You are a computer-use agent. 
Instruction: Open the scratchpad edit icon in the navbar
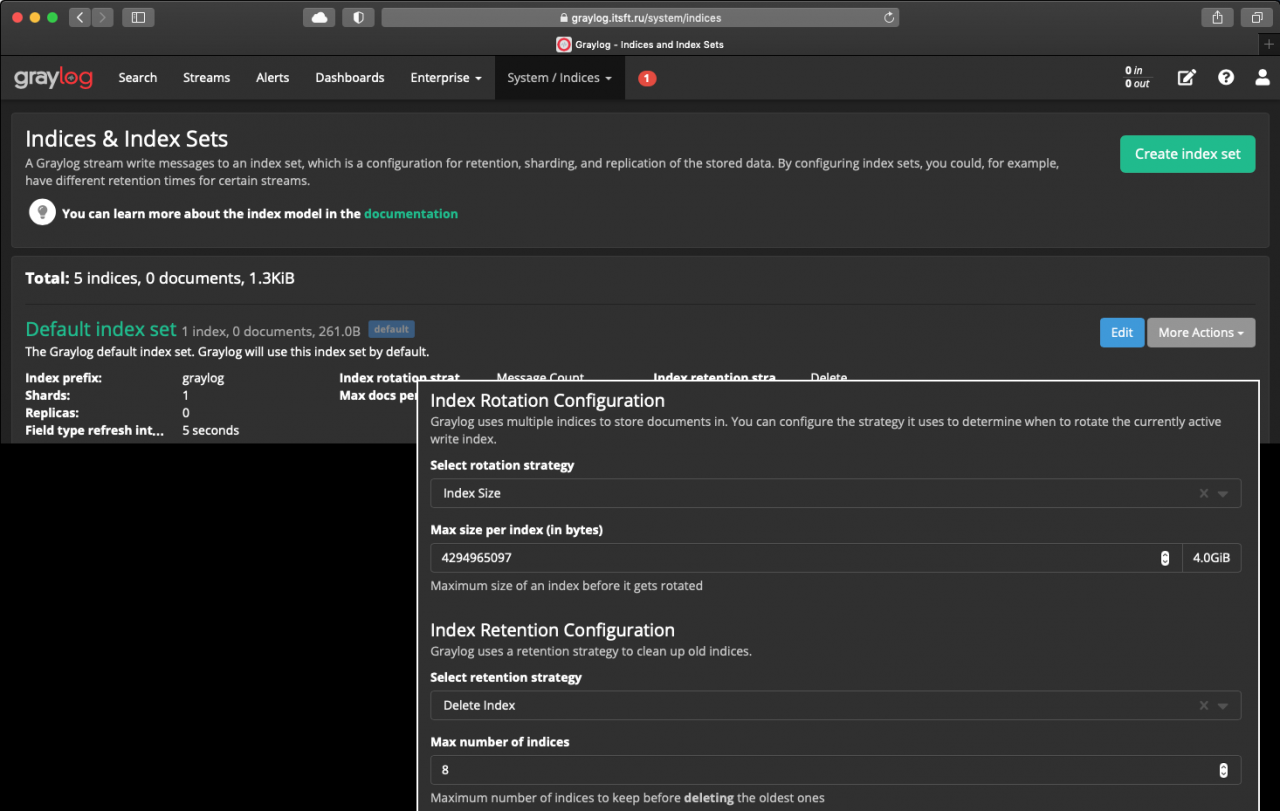click(1187, 78)
